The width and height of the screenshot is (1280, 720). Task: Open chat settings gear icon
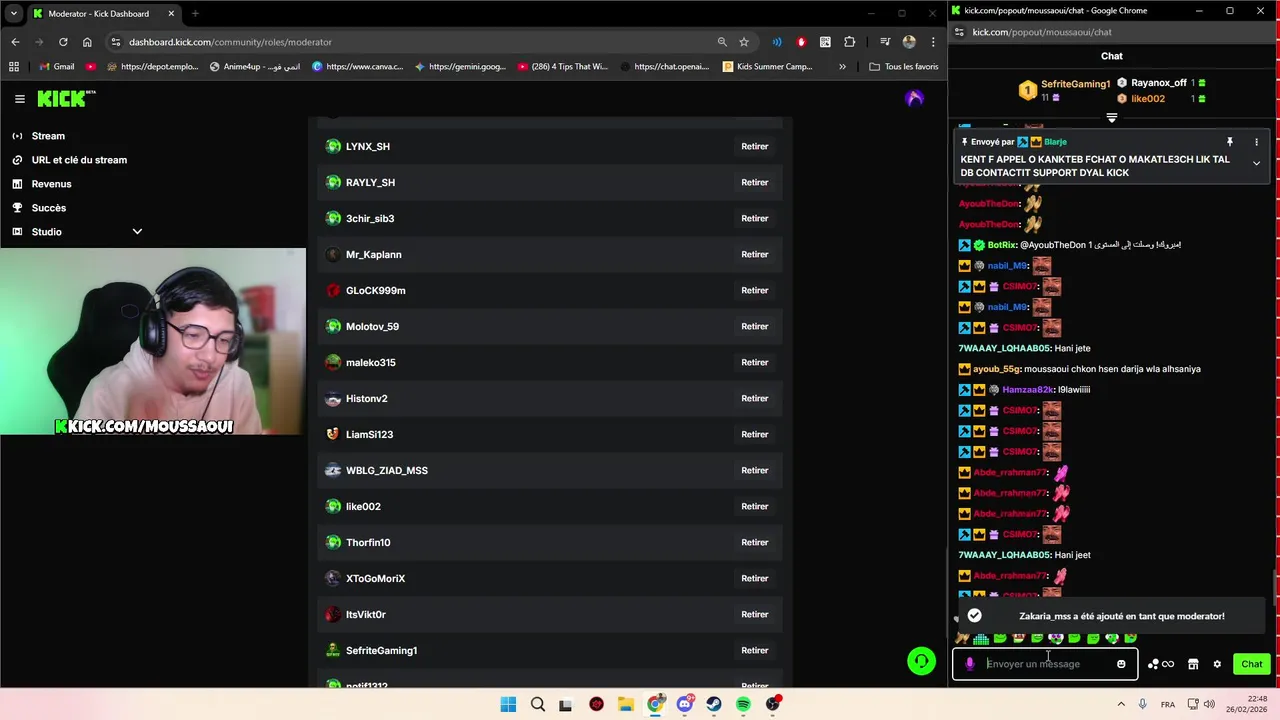click(1217, 664)
